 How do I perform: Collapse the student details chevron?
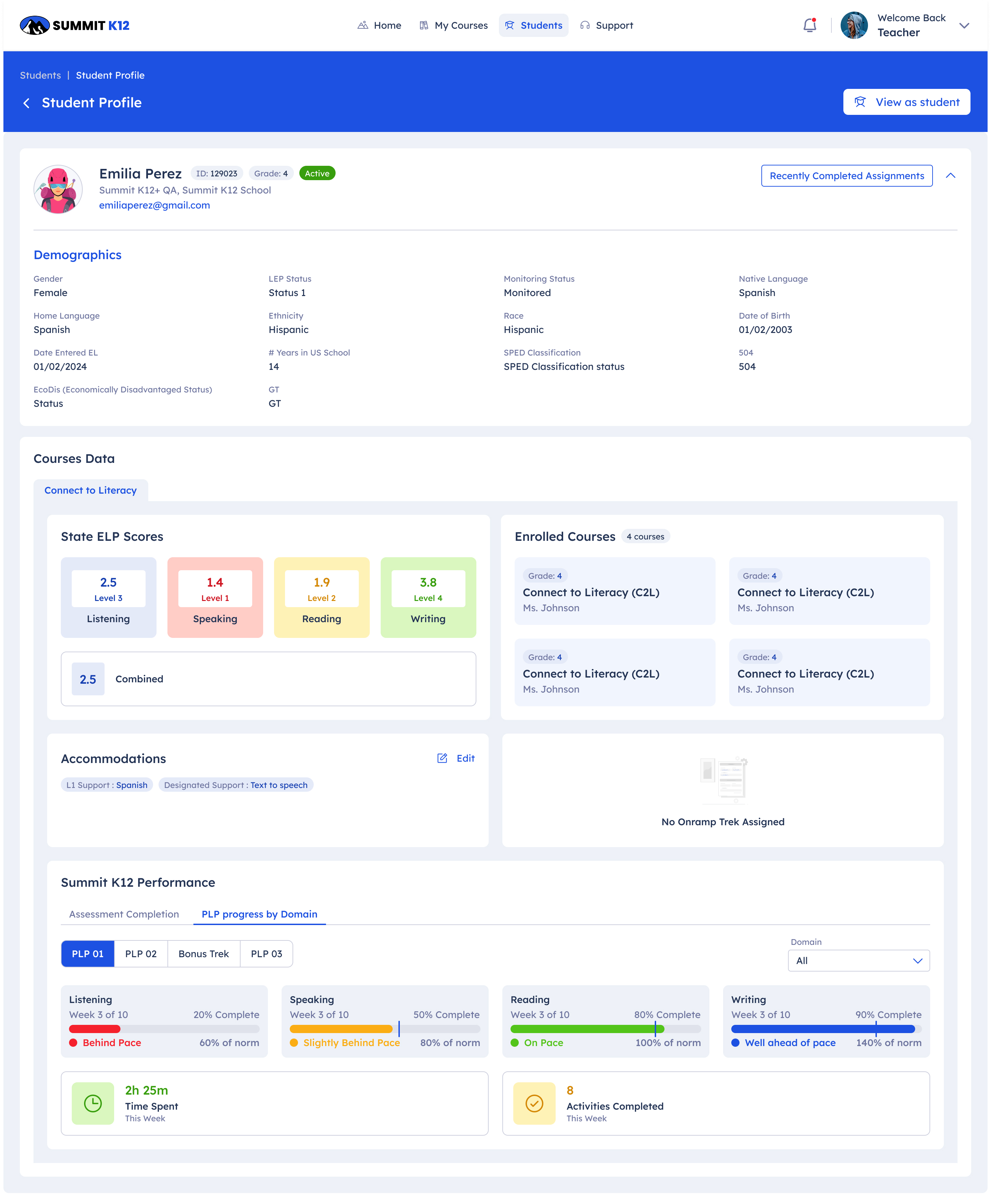pyautogui.click(x=950, y=175)
